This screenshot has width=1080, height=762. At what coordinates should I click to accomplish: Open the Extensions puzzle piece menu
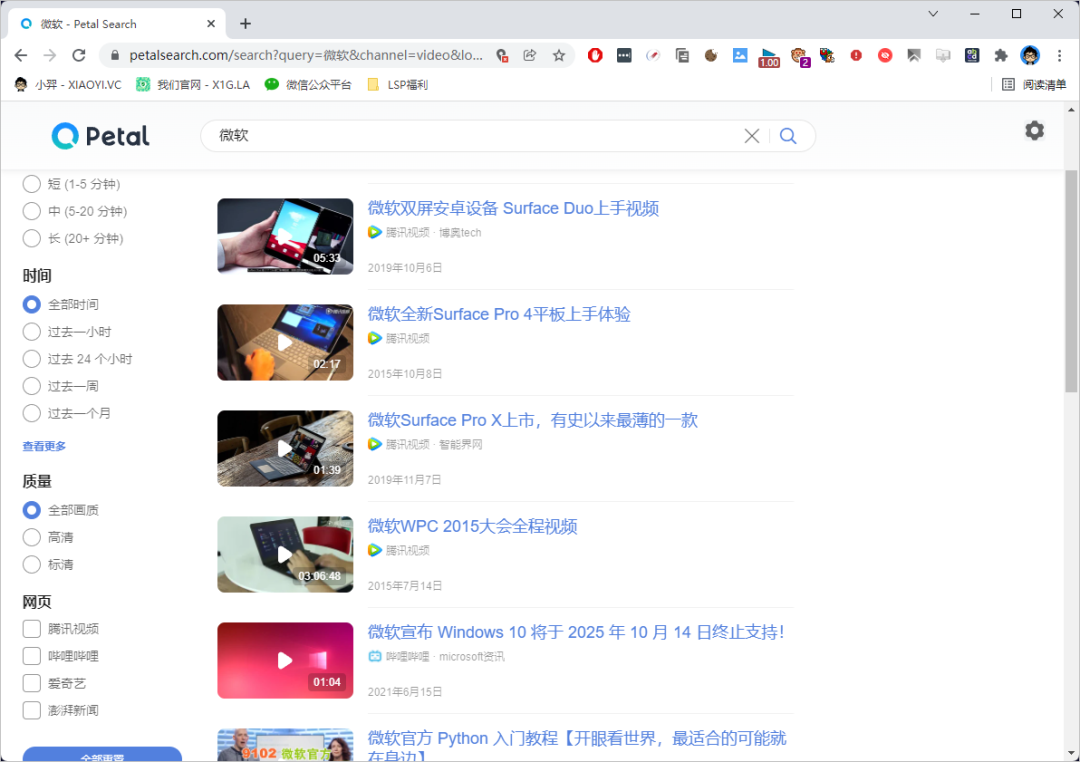tap(1001, 55)
